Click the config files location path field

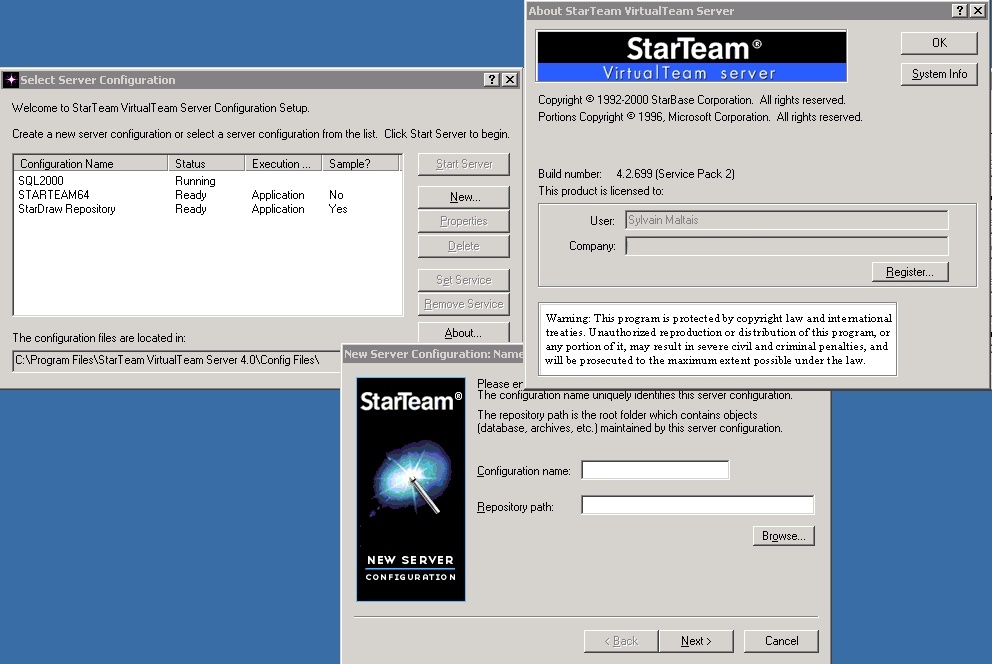(177, 360)
